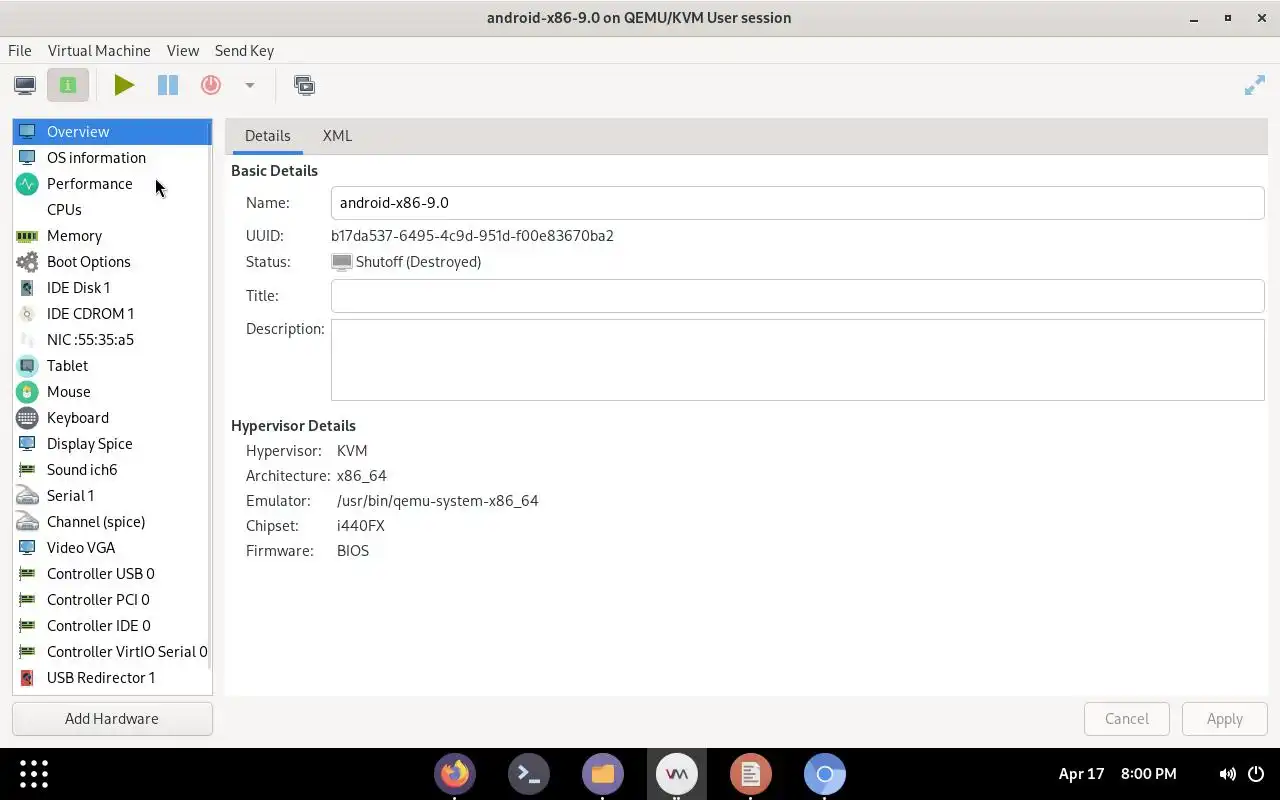Open the File menu
Image resolution: width=1280 pixels, height=800 pixels.
pos(19,50)
